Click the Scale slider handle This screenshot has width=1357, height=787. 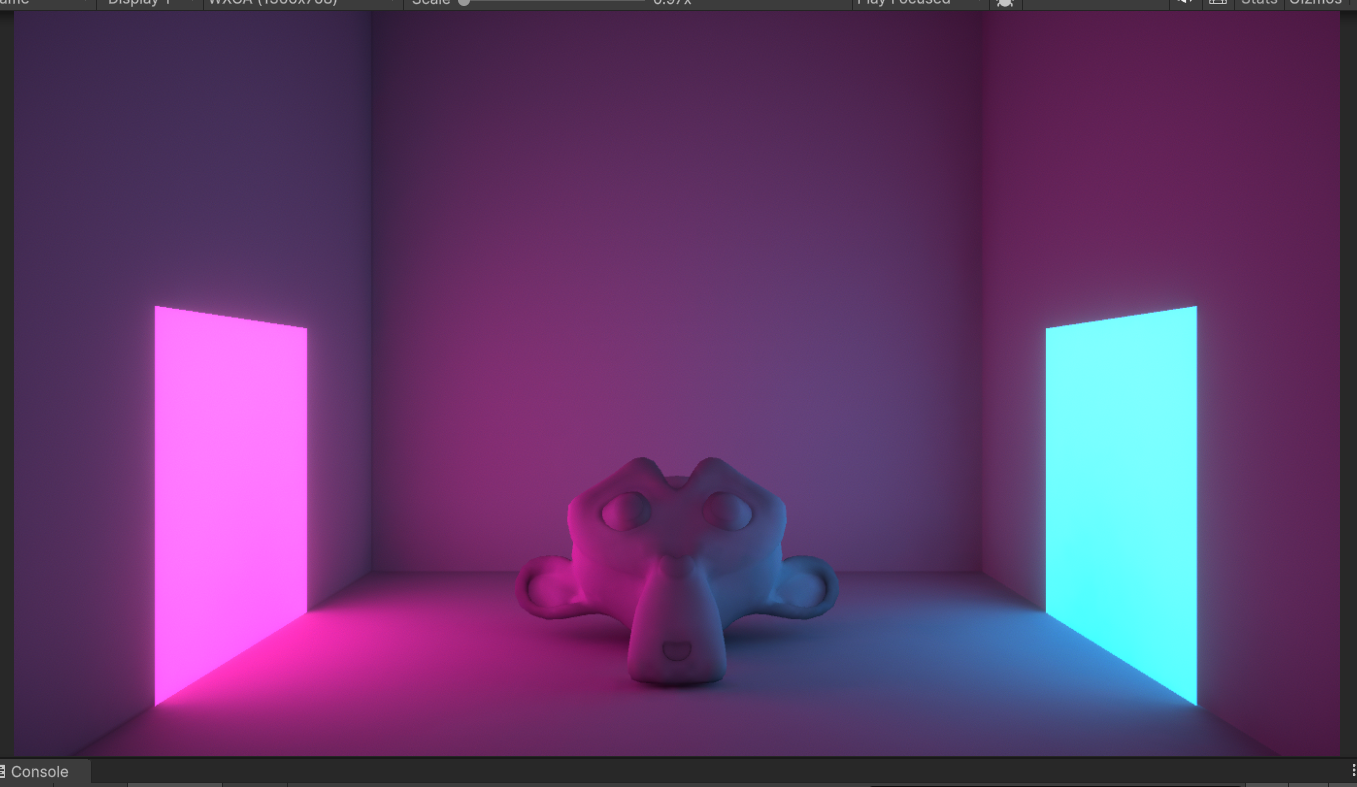tap(464, 2)
